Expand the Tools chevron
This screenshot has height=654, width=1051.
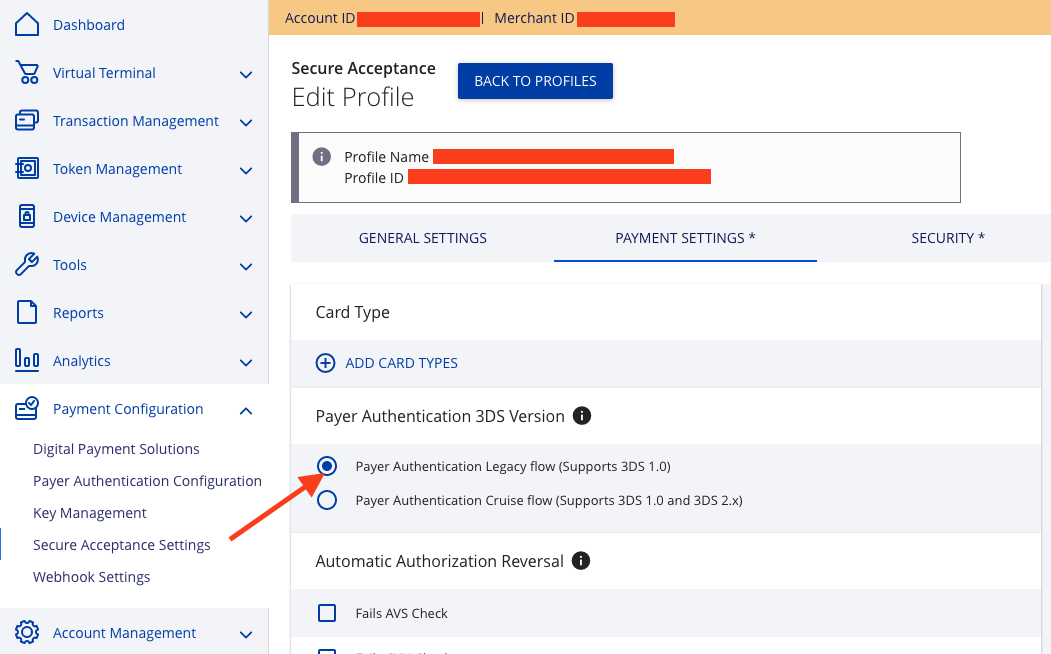(246, 267)
